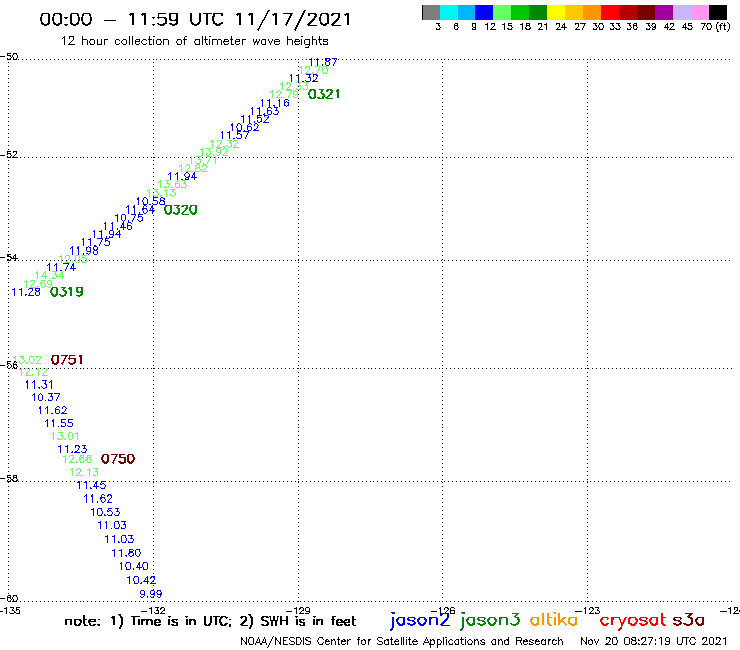
Task: Select the 10.42 wave height value
Action: [141, 580]
